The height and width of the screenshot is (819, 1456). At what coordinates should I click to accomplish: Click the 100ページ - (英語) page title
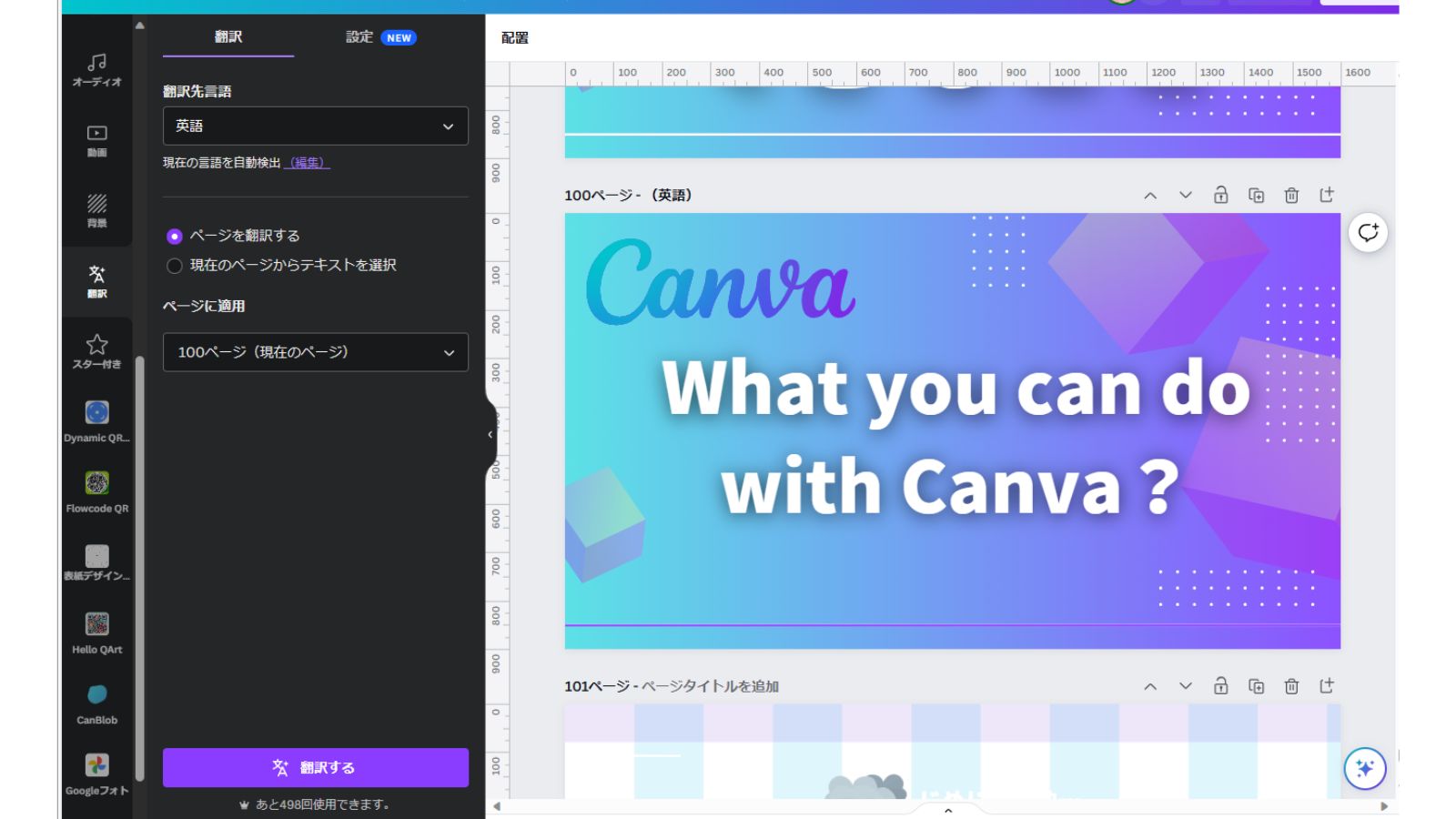pyautogui.click(x=628, y=195)
